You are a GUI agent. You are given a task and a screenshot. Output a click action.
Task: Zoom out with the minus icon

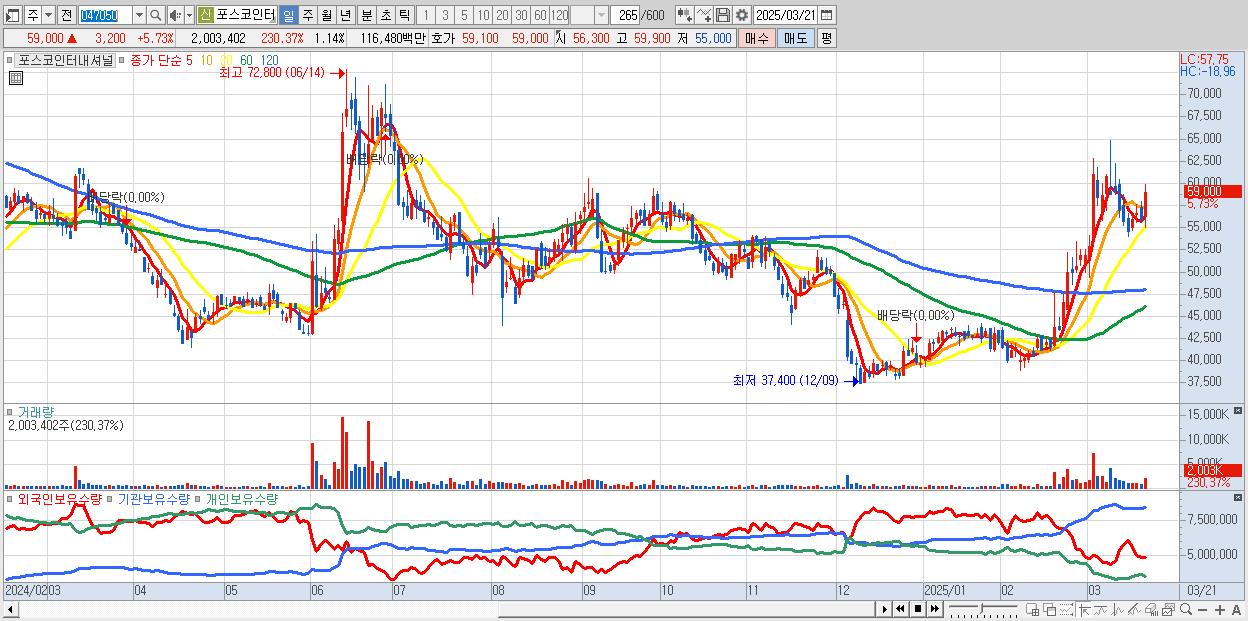1202,609
